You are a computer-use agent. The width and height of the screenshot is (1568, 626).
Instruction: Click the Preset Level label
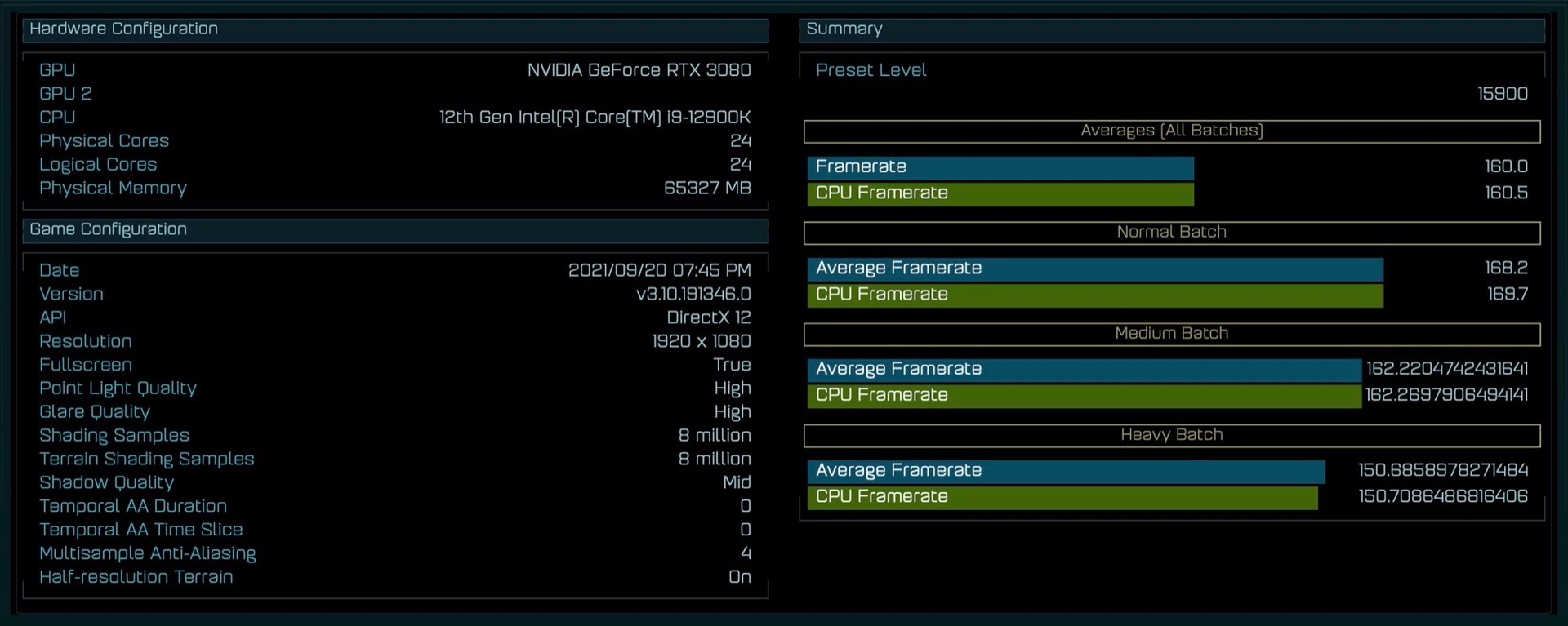tap(871, 70)
